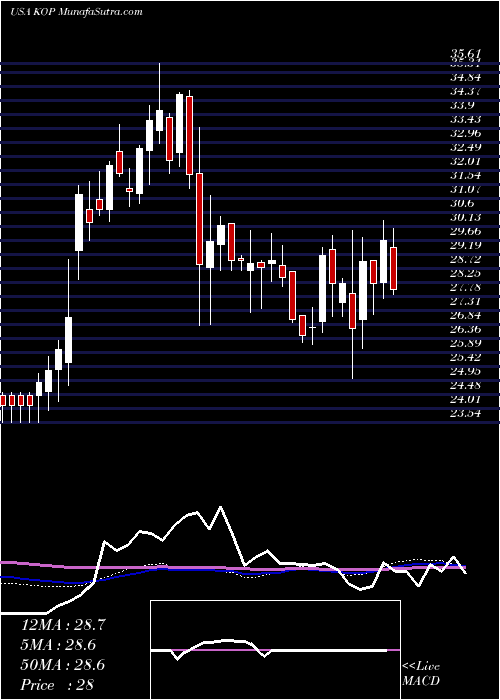Image resolution: width=500 pixels, height=700 pixels.
Task: Click the 31.07 price axis label
Action: [467, 189]
